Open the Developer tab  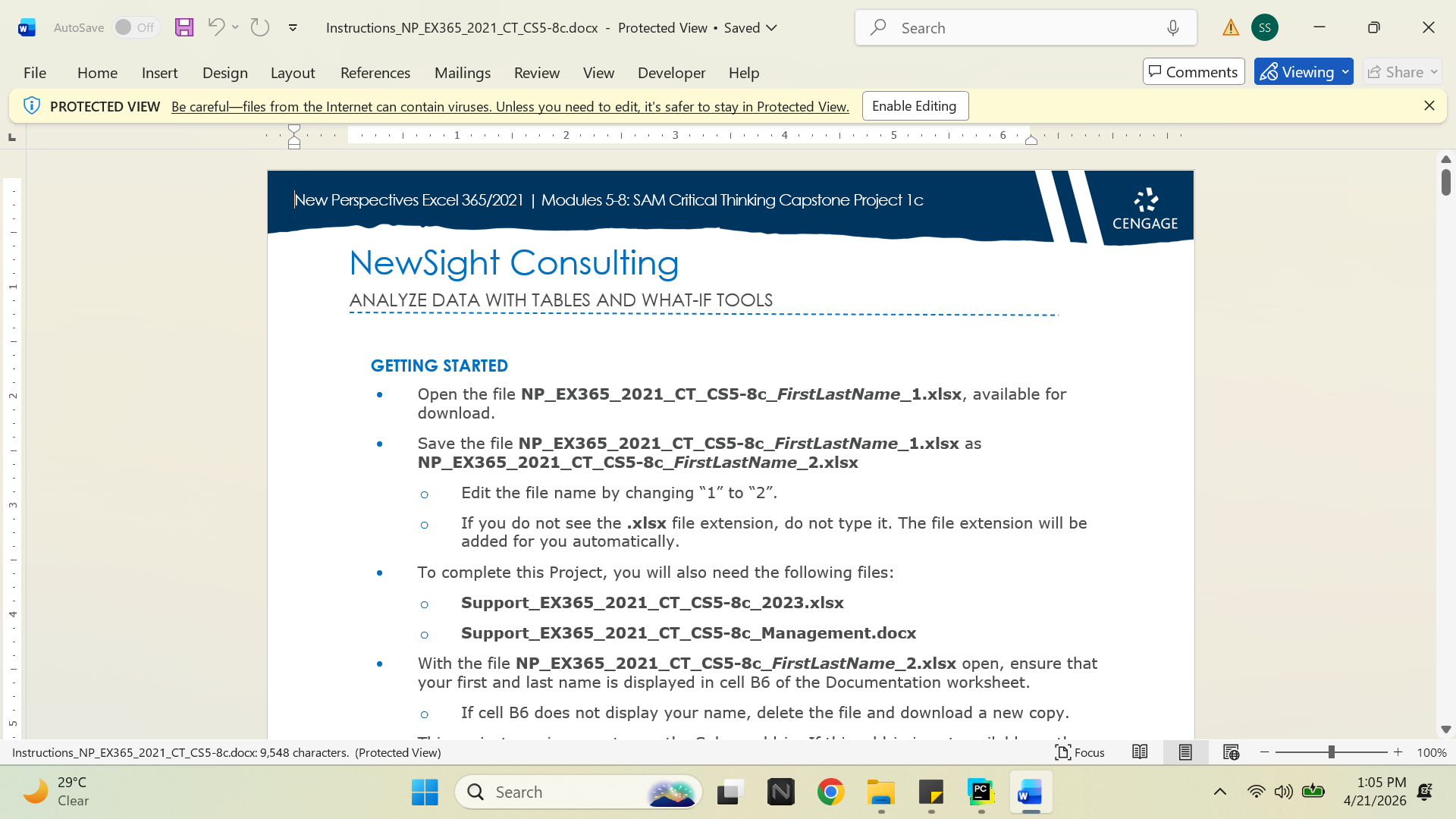[672, 73]
